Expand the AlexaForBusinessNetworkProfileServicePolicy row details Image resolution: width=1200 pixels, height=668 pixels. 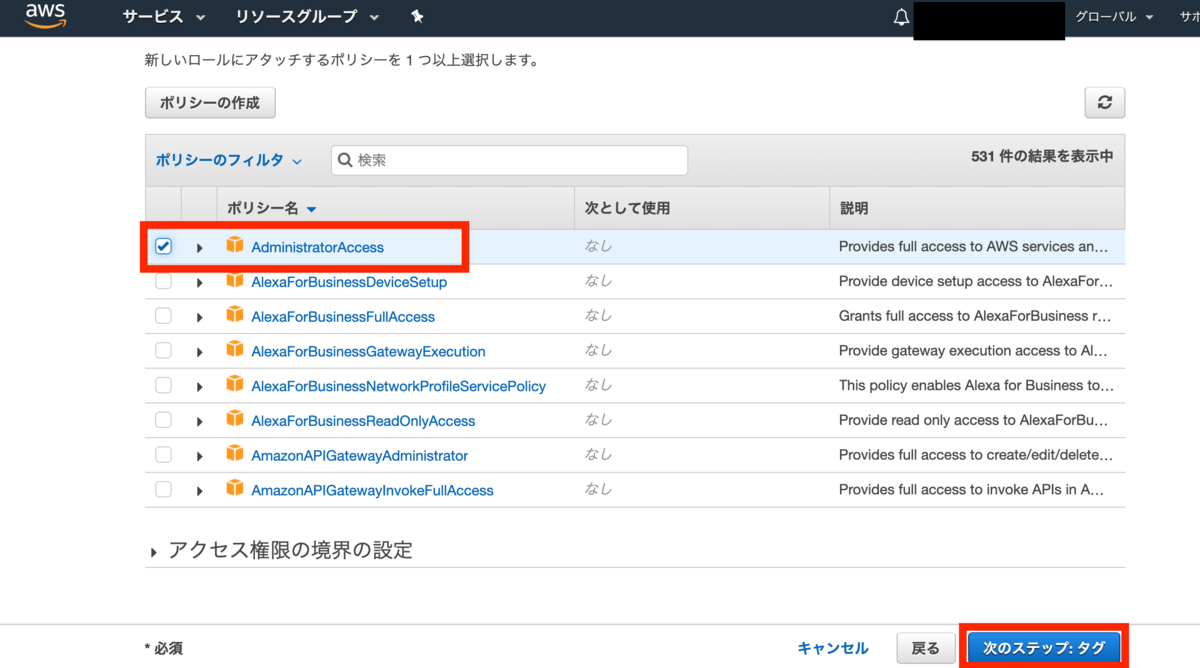tap(199, 386)
